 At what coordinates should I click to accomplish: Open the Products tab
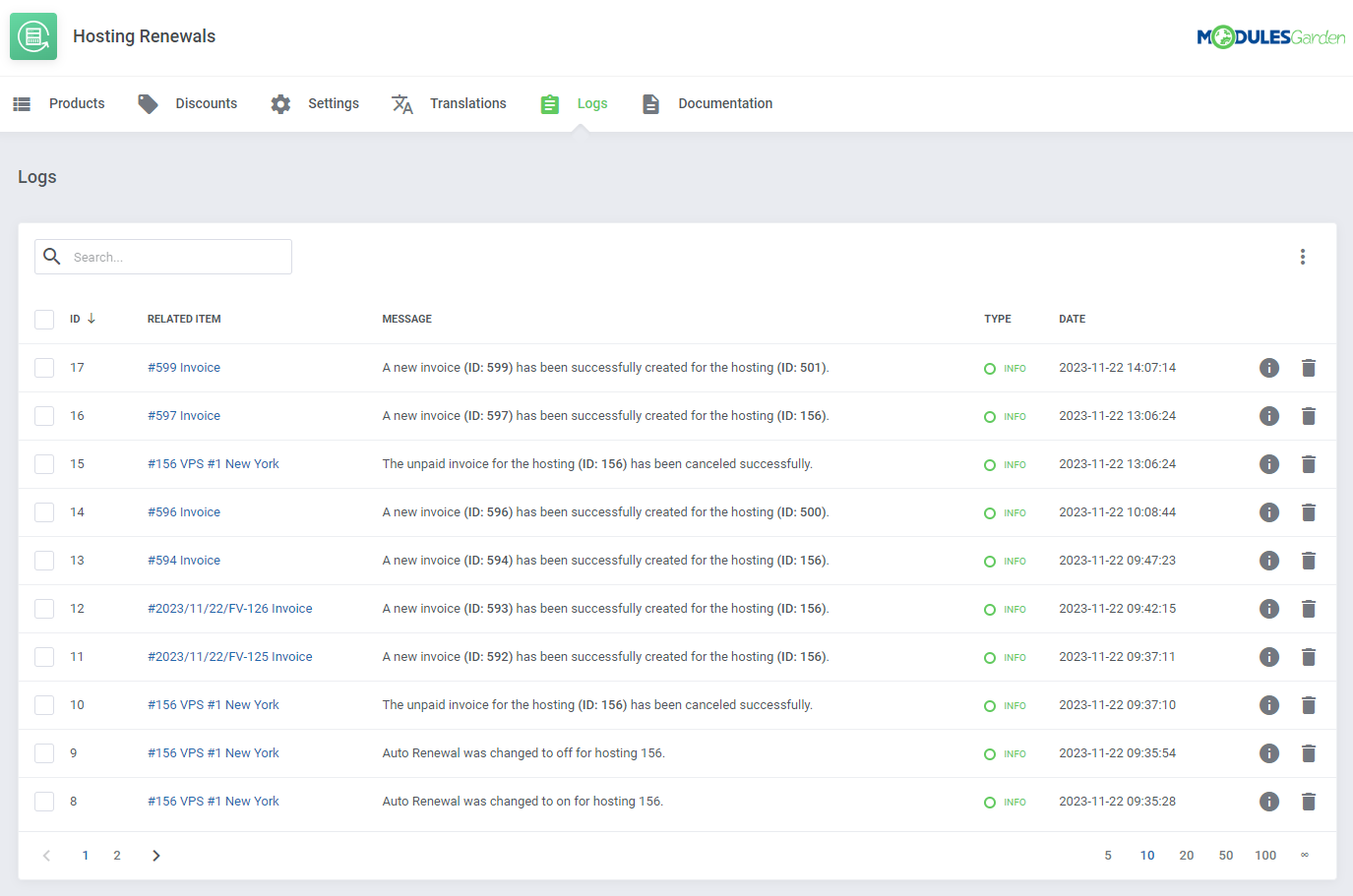pyautogui.click(x=58, y=103)
